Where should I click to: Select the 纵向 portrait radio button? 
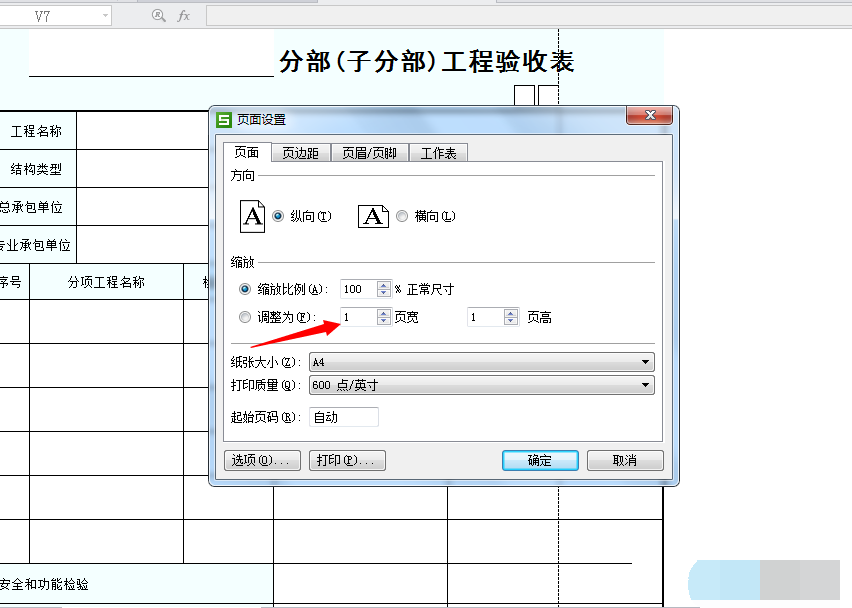point(278,216)
